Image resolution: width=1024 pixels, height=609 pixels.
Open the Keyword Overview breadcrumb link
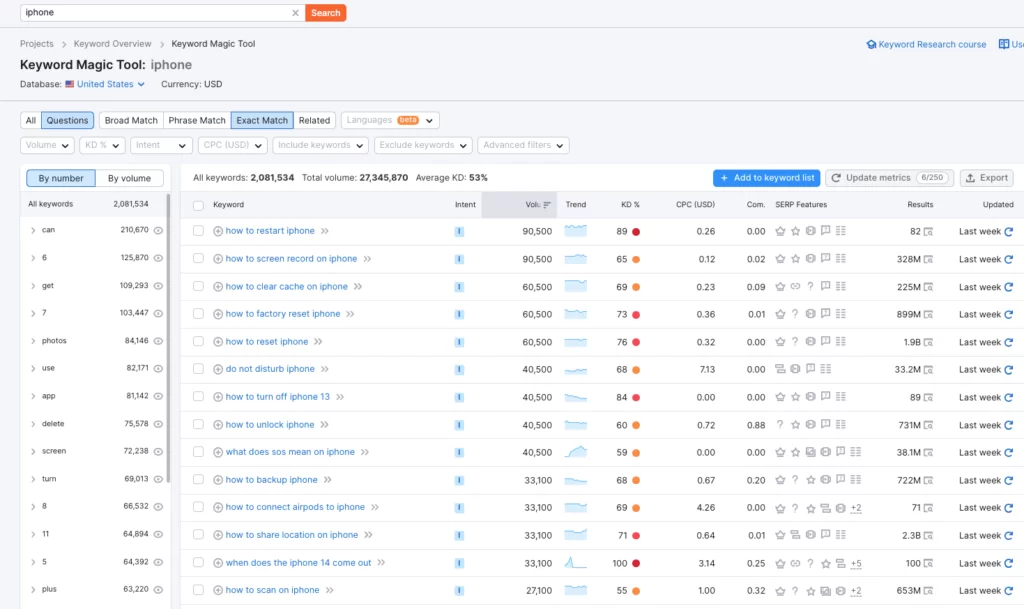click(112, 44)
